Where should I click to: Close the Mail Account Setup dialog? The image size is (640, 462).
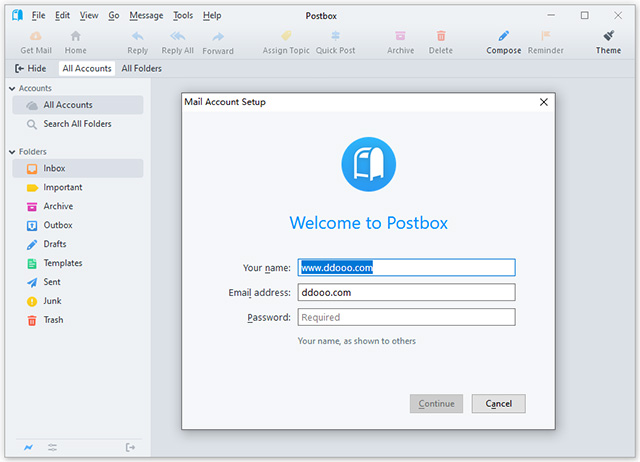[x=544, y=102]
